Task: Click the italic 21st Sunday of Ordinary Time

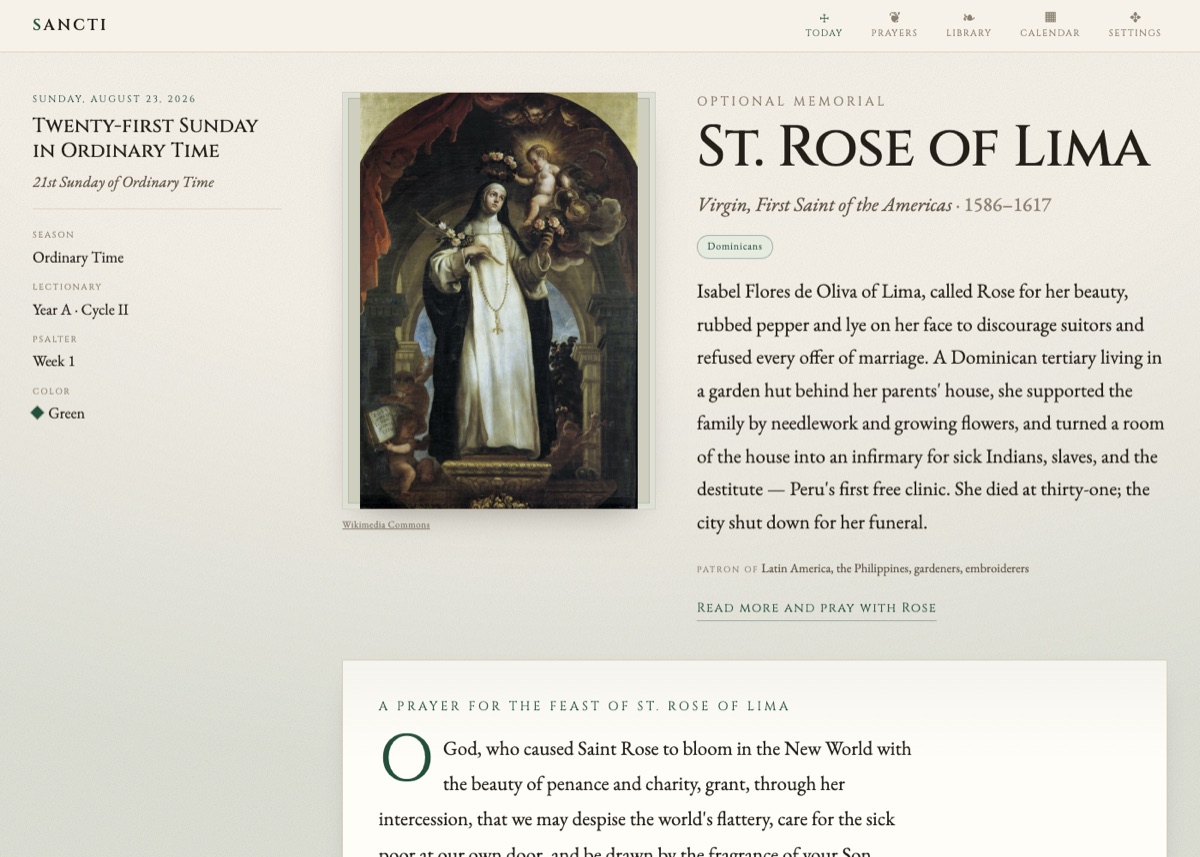Action: (123, 182)
